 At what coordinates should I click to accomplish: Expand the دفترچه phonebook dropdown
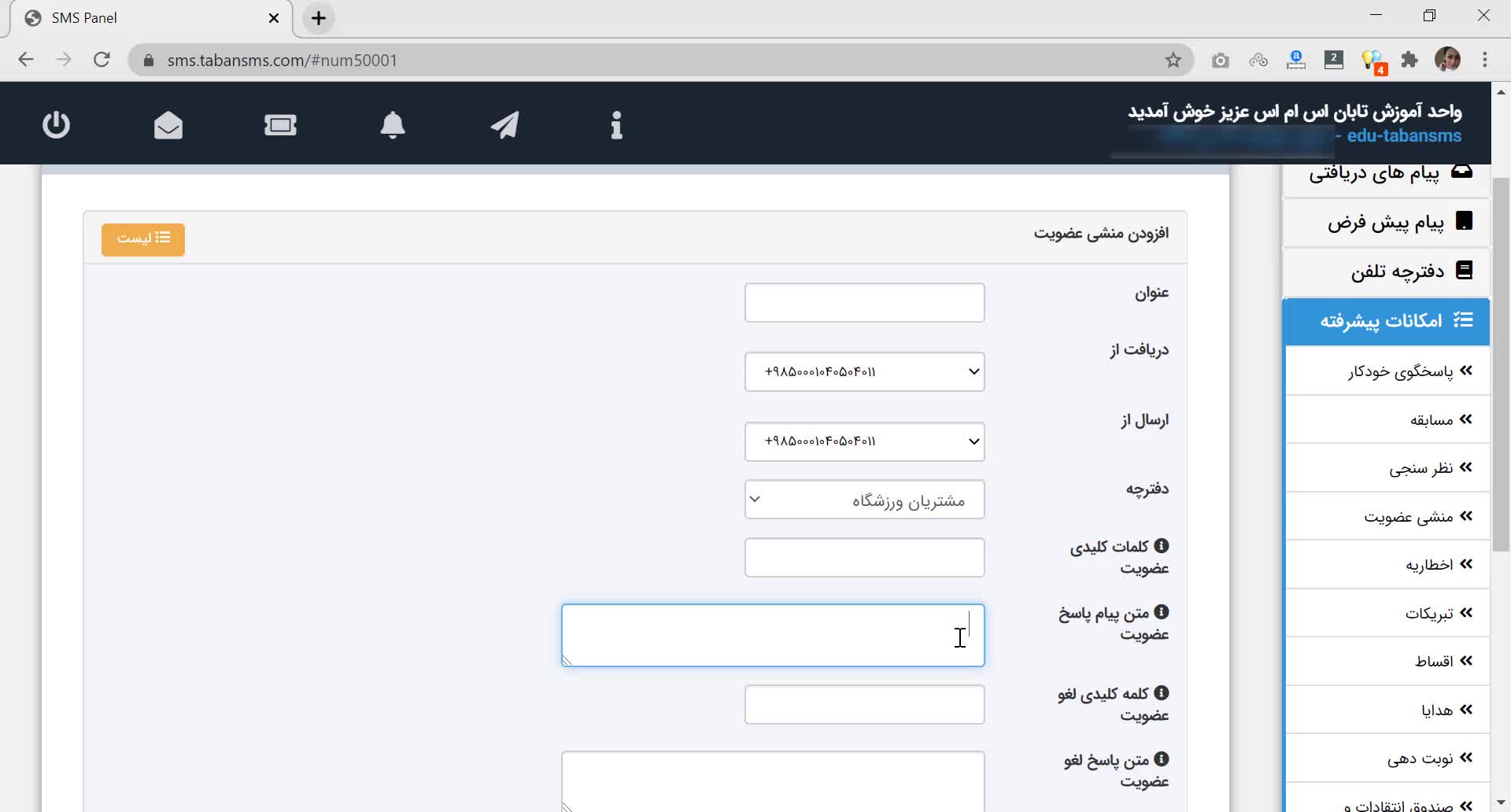click(x=864, y=500)
